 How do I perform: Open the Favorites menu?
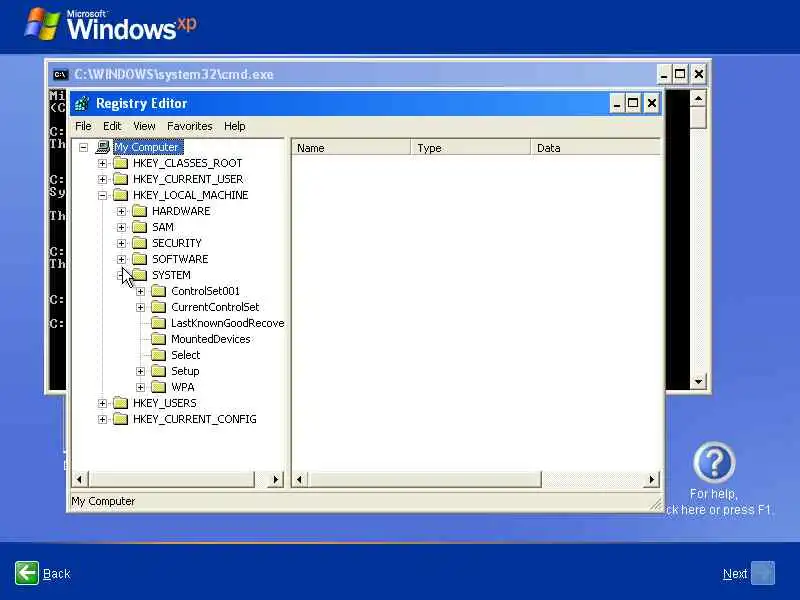click(189, 126)
